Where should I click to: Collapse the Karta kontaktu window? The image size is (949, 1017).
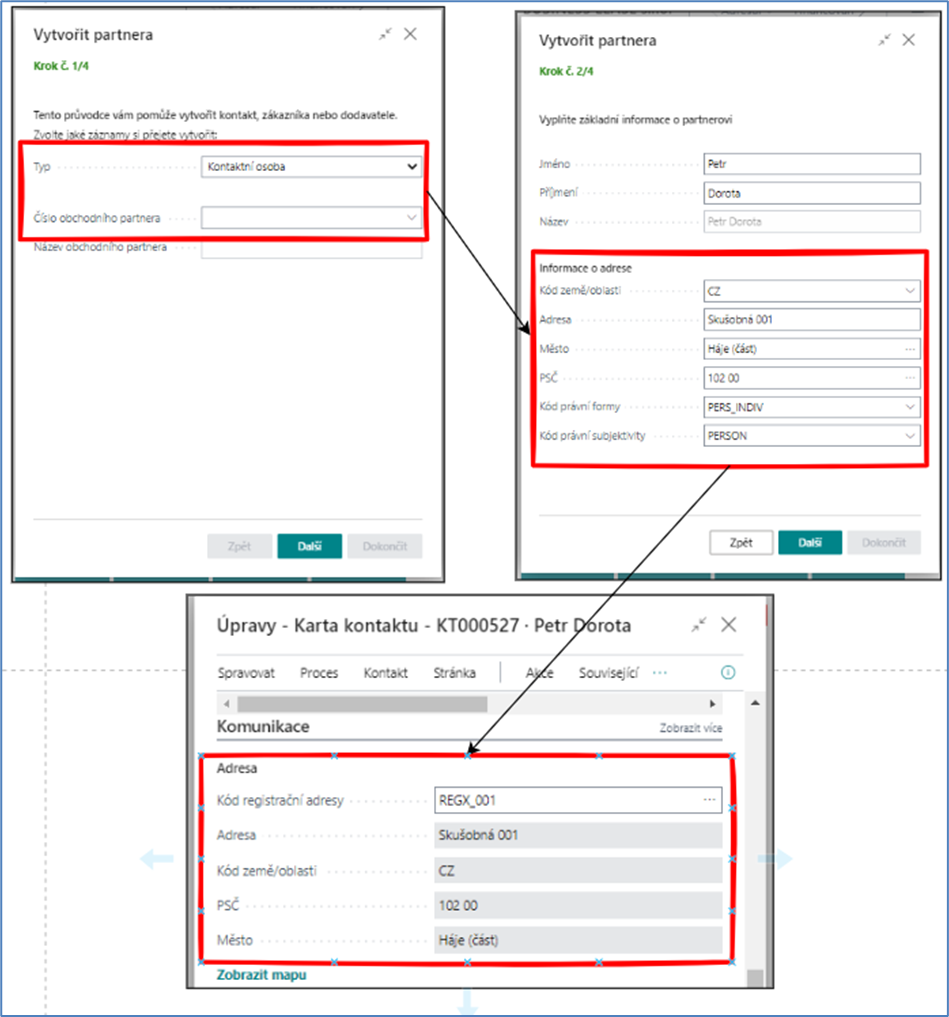tap(698, 625)
